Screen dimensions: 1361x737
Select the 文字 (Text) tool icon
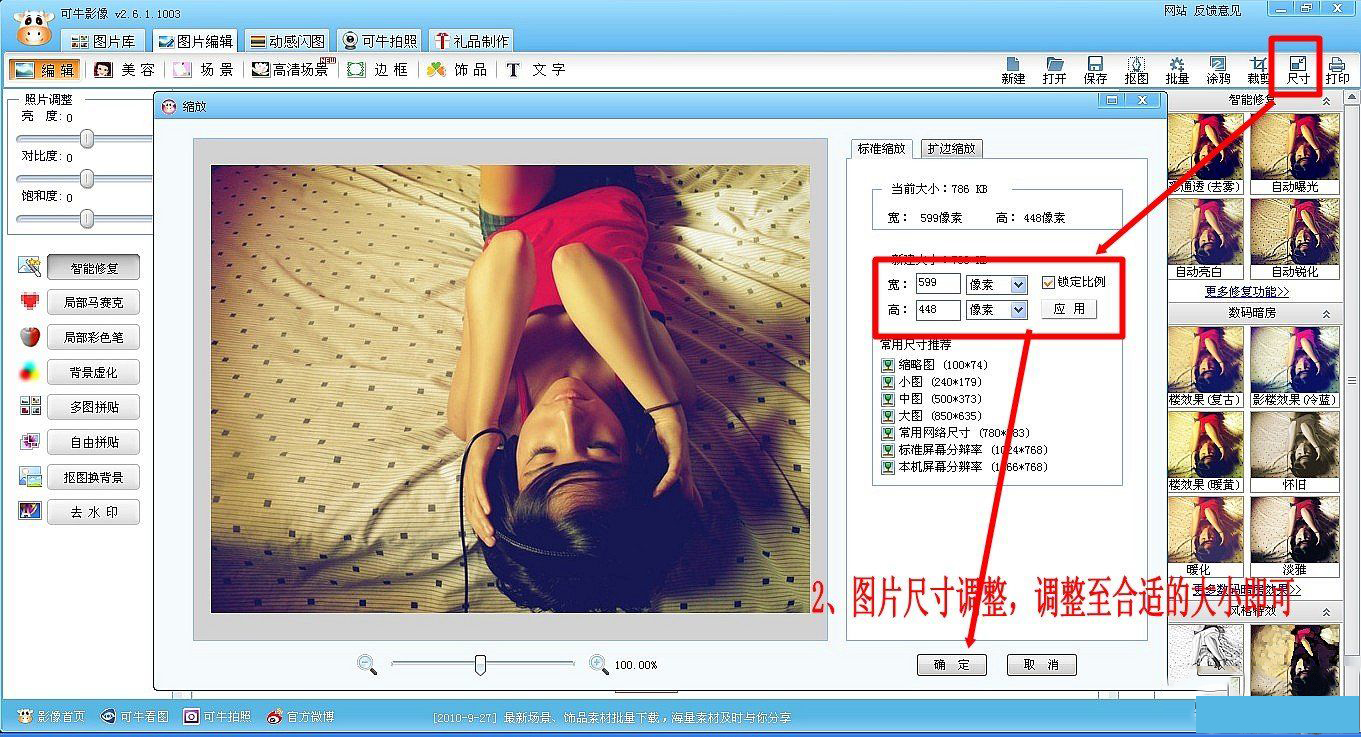tap(526, 69)
